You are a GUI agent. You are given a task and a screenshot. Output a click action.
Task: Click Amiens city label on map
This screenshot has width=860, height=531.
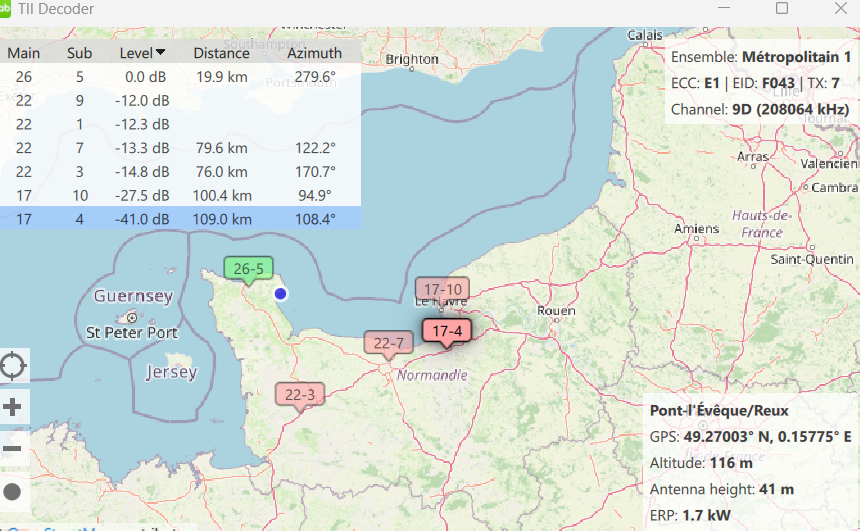point(697,229)
